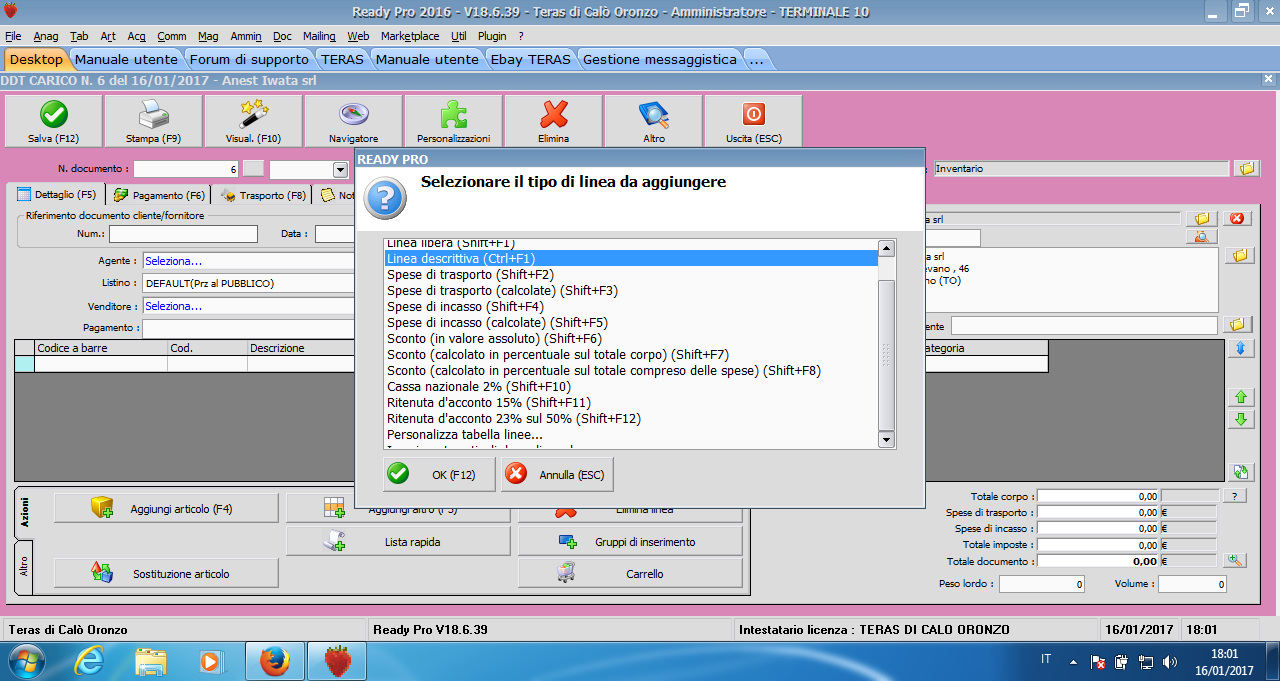Viewport: 1280px width, 681px height.
Task: Click the Num. reference input field
Action: coord(183,234)
